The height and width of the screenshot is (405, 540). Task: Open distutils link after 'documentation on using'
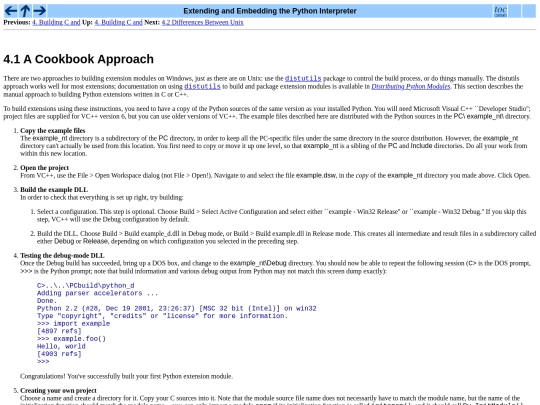click(x=202, y=86)
